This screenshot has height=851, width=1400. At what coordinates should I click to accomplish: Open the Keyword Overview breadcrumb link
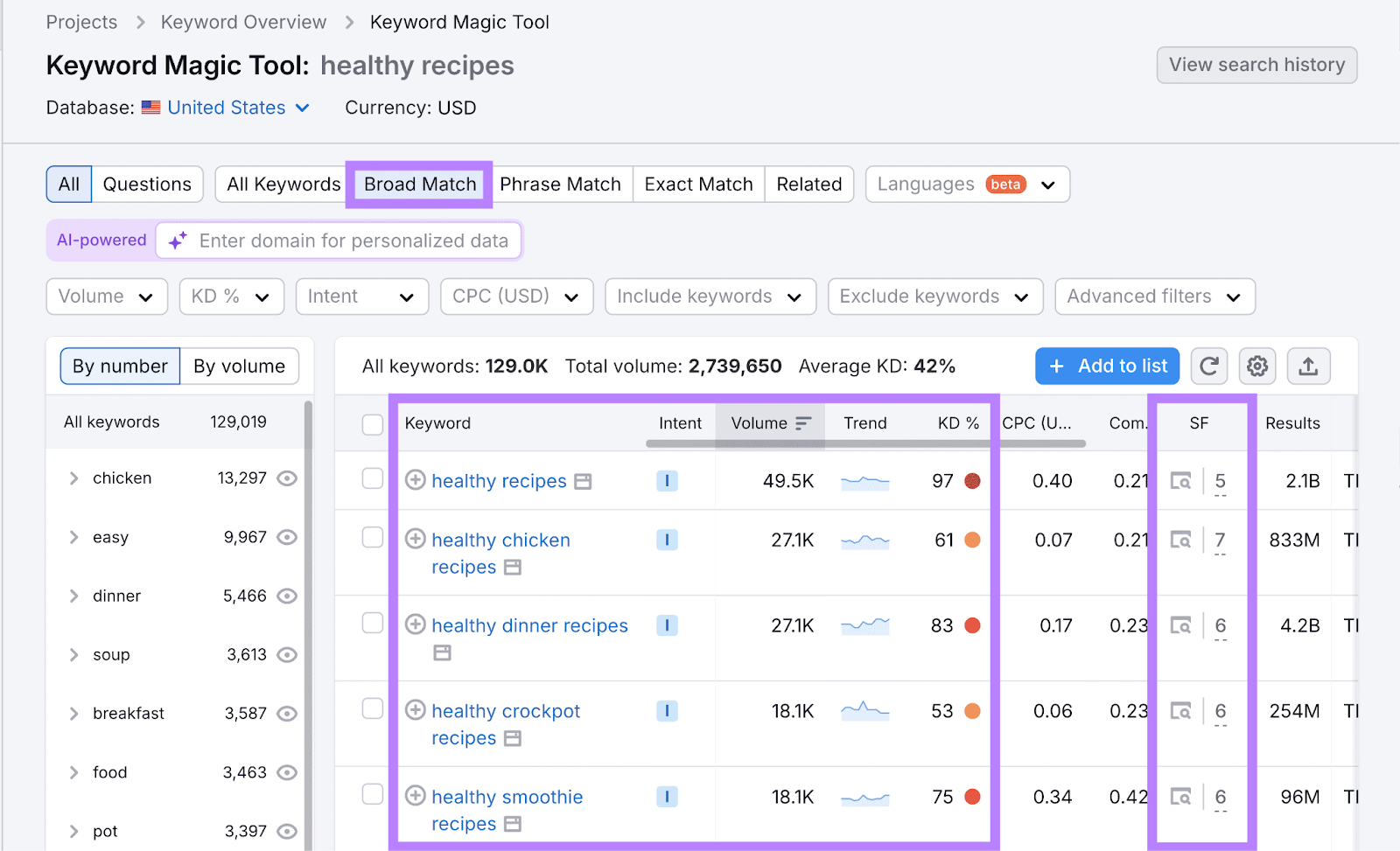pos(242,22)
